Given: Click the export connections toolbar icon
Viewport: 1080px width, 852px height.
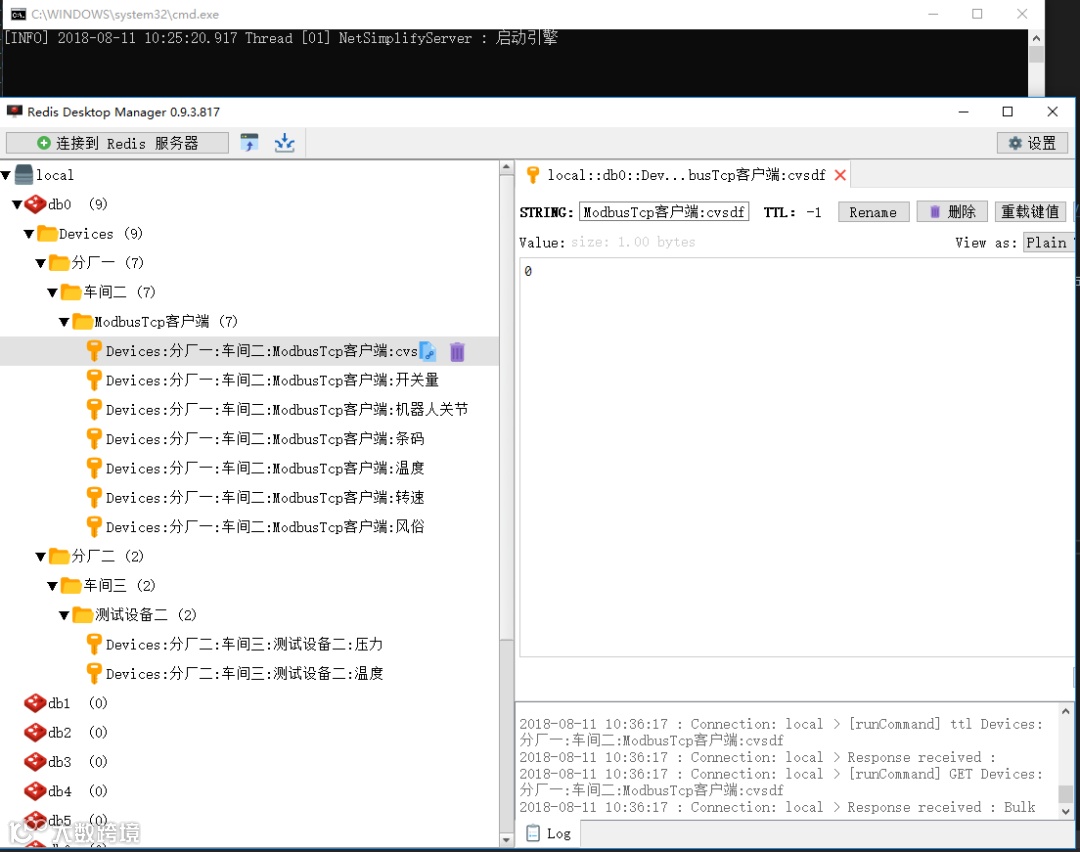Looking at the screenshot, I should click(284, 143).
